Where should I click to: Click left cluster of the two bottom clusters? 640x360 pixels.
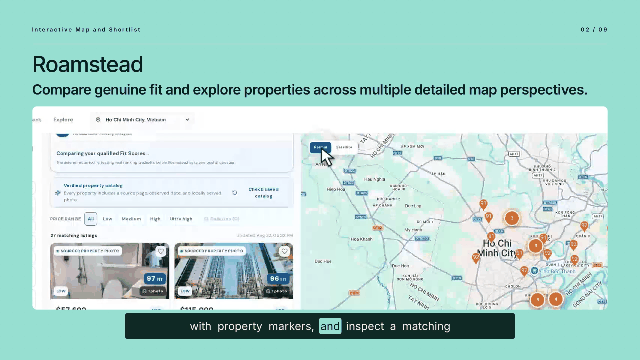tap(538, 300)
